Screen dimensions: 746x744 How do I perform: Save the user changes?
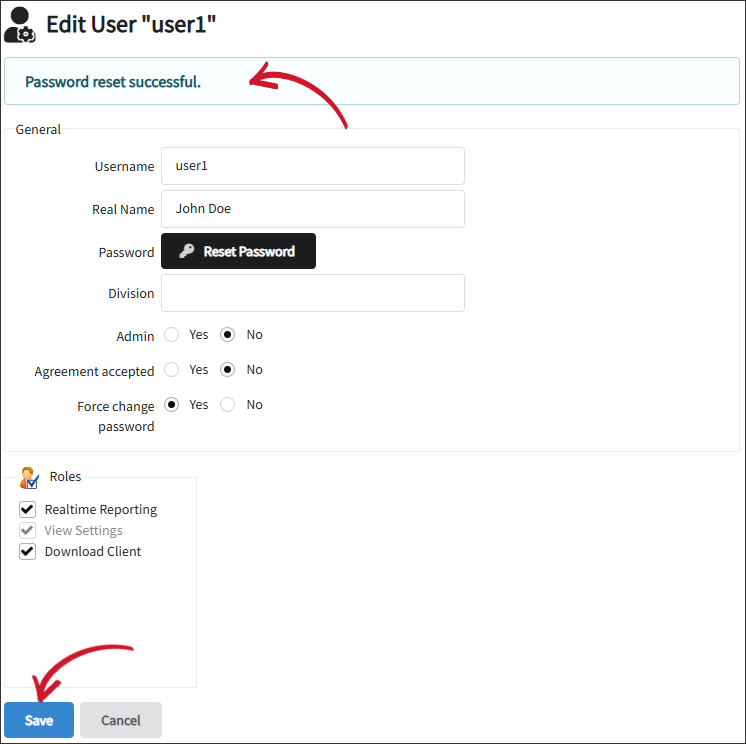(x=39, y=720)
